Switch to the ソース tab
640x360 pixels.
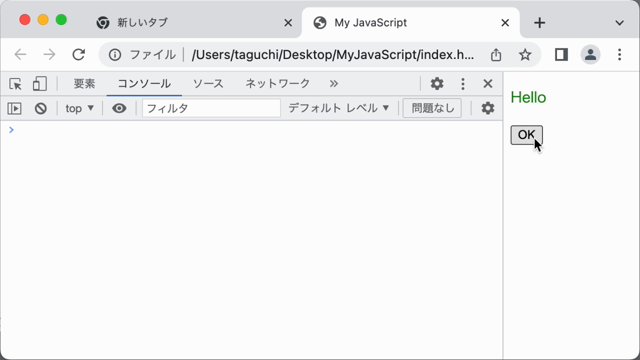[x=208, y=84]
